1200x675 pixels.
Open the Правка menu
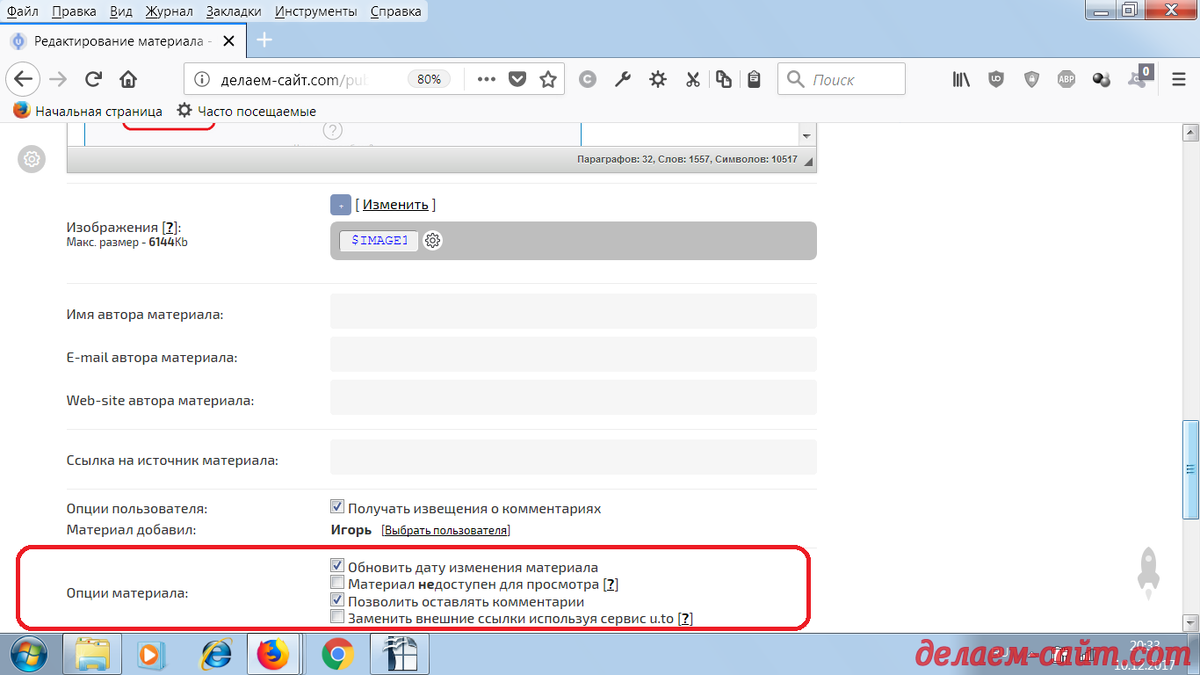[74, 11]
